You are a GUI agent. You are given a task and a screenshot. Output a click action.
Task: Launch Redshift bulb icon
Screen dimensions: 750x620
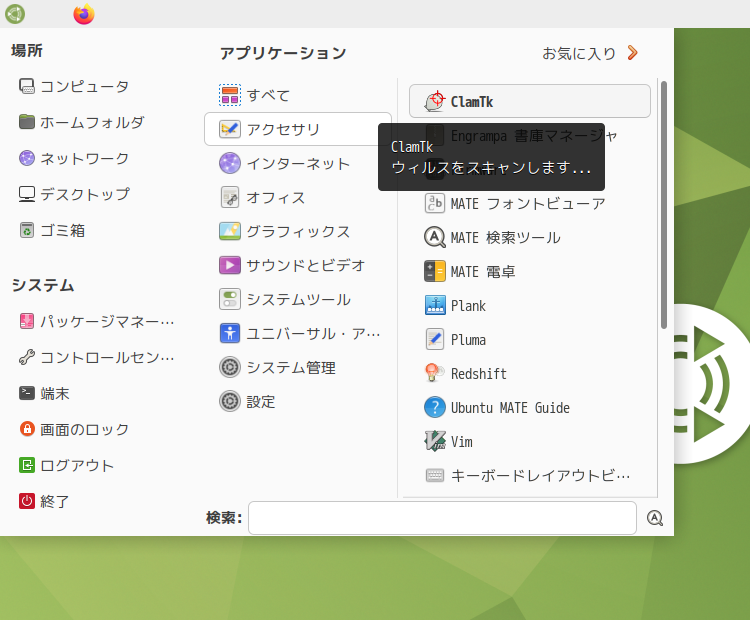point(435,373)
